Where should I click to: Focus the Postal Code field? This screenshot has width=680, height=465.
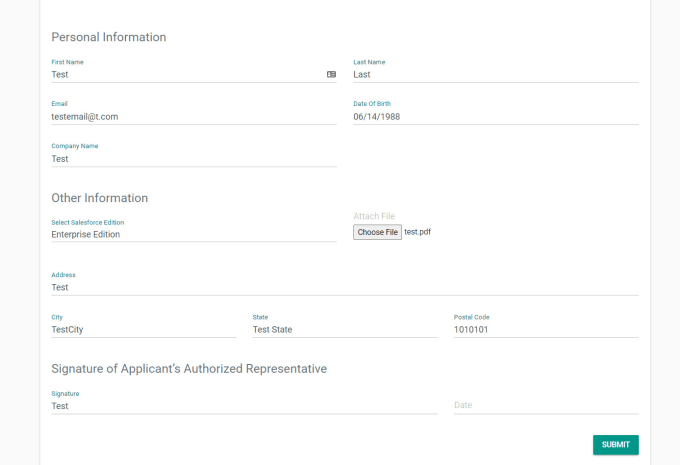click(x=546, y=330)
